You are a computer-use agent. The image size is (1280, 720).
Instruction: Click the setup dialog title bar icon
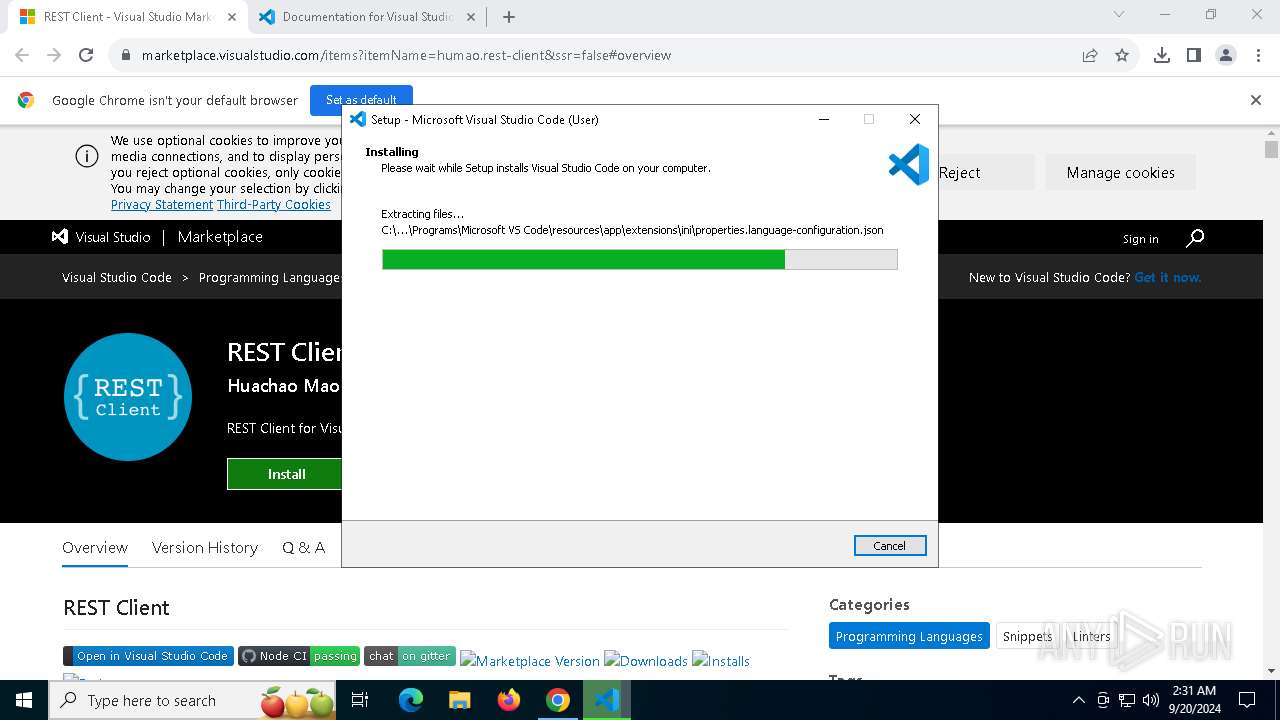click(x=358, y=119)
